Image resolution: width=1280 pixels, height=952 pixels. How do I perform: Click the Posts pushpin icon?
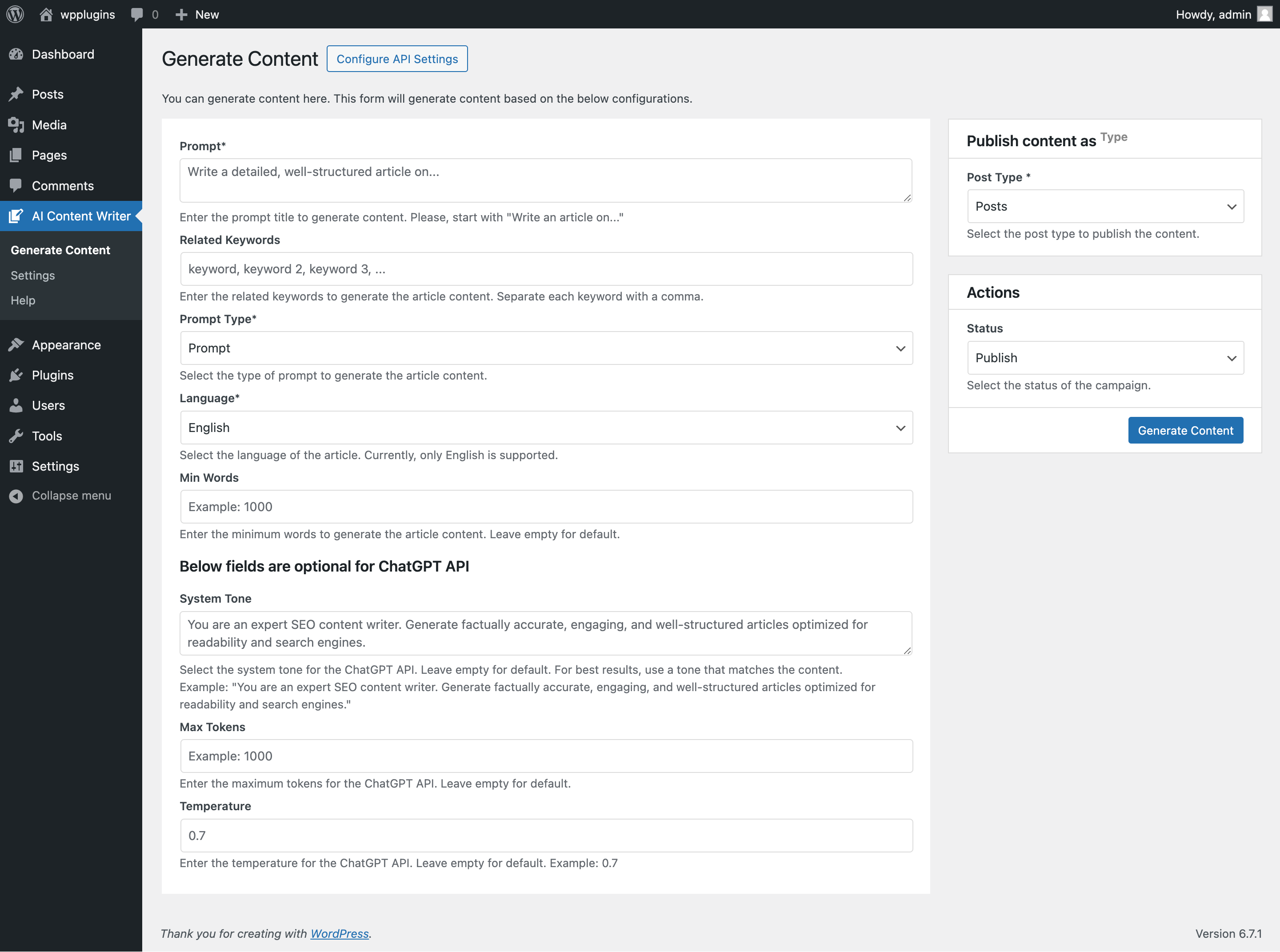pyautogui.click(x=16, y=94)
